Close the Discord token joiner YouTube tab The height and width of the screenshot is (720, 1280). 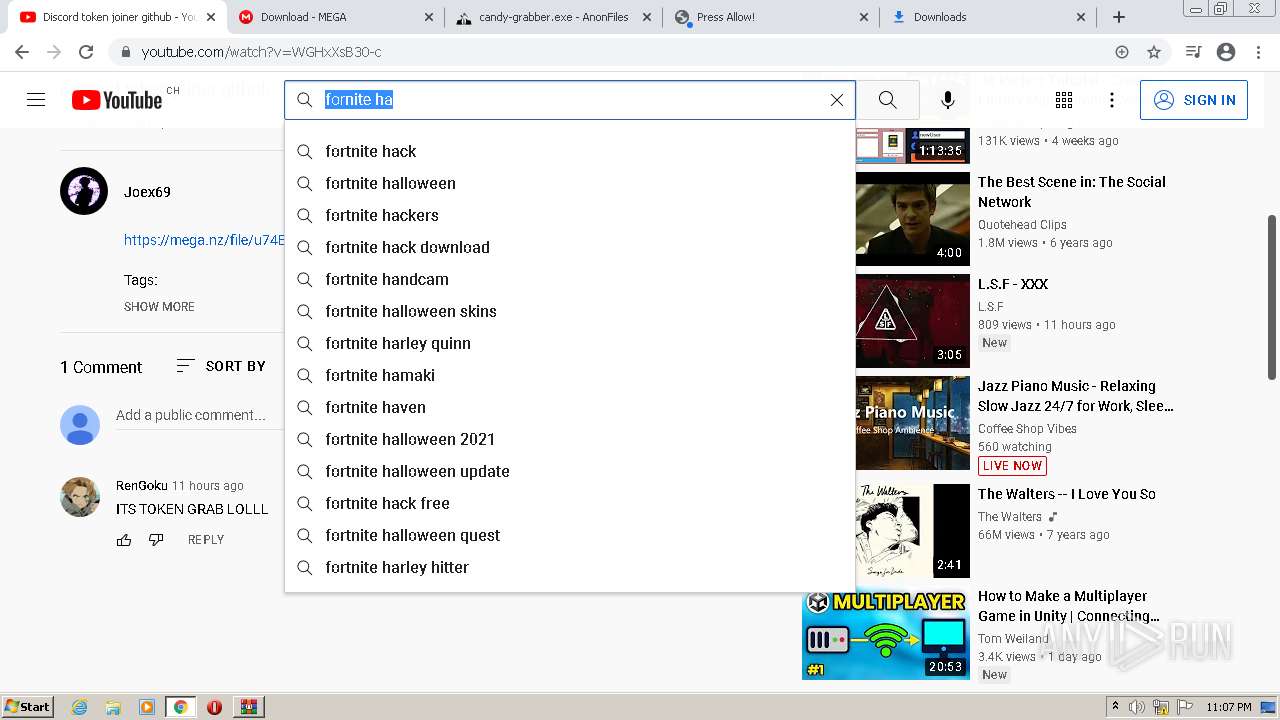click(211, 17)
